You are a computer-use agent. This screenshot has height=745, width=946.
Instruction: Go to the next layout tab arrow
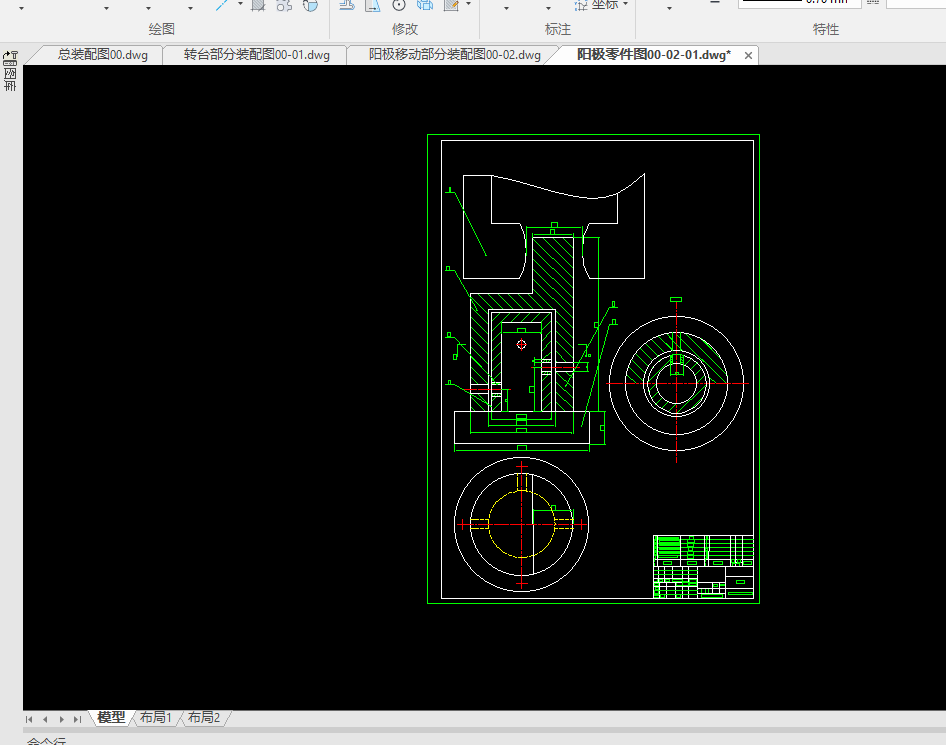62,719
